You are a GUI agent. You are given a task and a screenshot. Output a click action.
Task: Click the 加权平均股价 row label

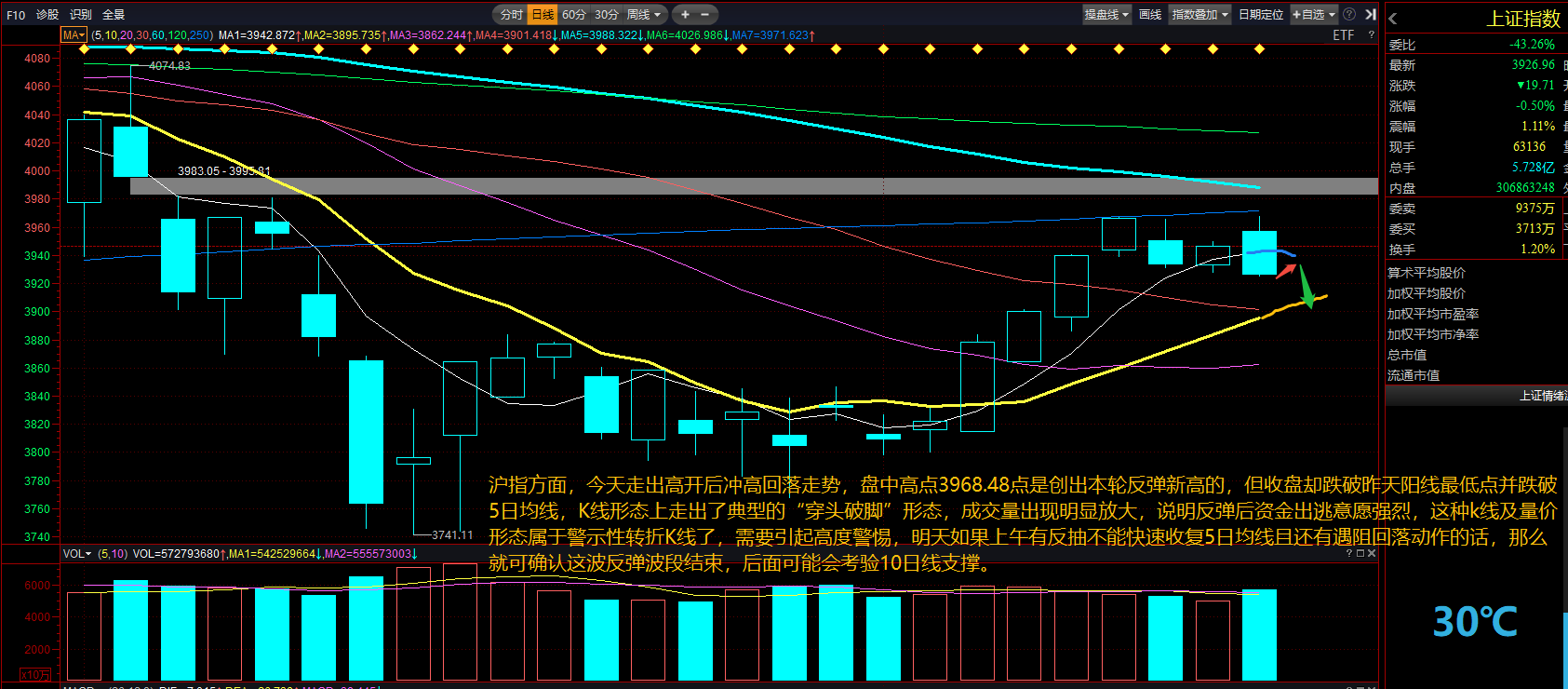coord(1427,293)
